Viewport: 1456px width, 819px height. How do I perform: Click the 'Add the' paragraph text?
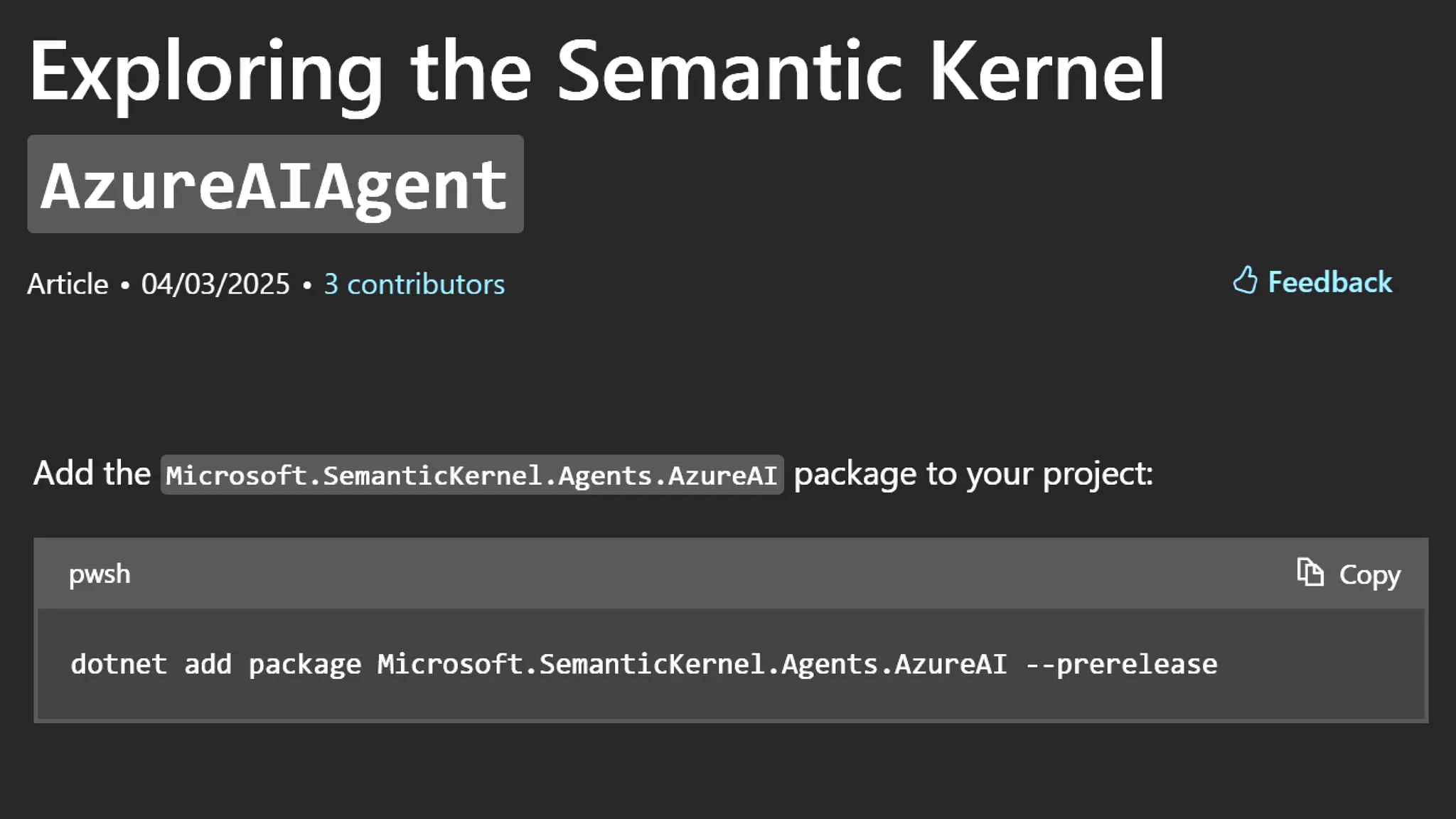pyautogui.click(x=92, y=473)
